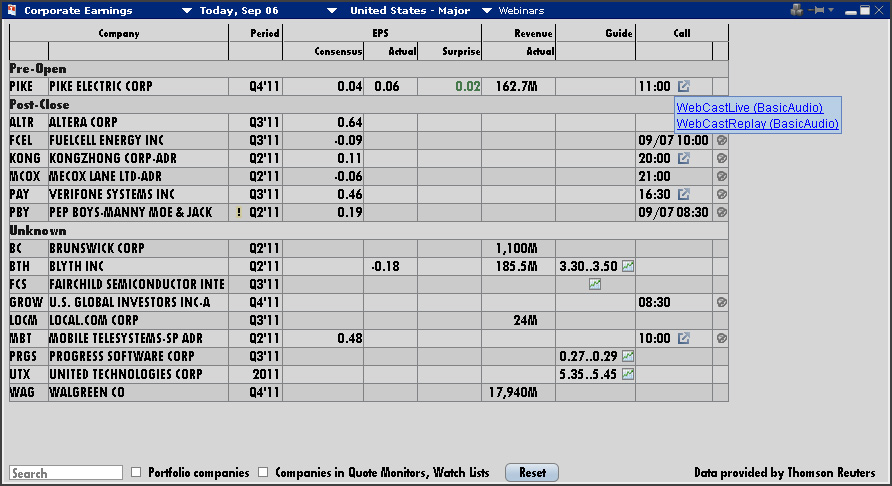The width and height of the screenshot is (892, 486).
Task: Click the call dial-in icon for KONG
Action: pyautogui.click(x=721, y=158)
